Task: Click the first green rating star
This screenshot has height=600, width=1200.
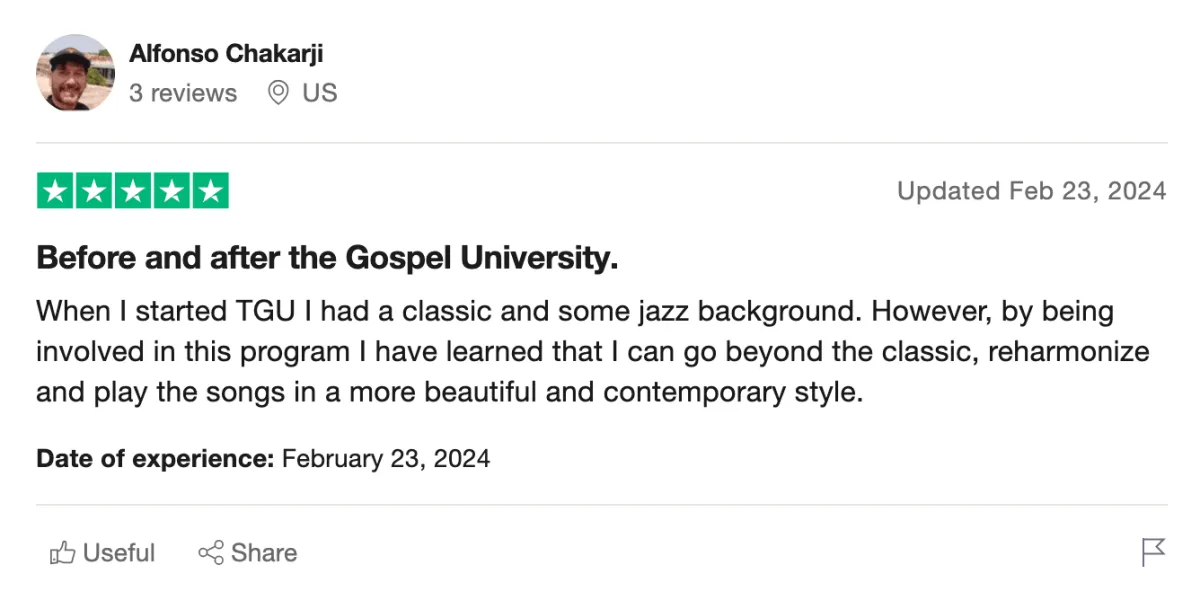Action: tap(56, 191)
